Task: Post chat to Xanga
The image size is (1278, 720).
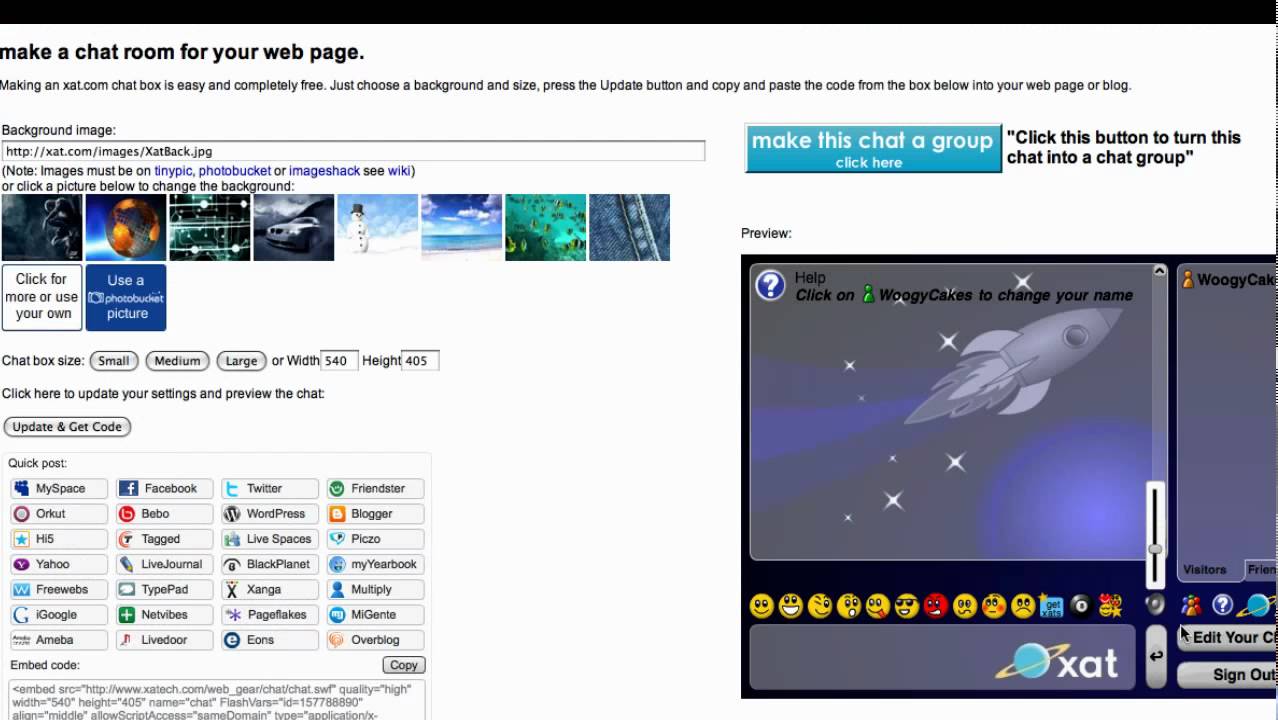Action: point(270,590)
